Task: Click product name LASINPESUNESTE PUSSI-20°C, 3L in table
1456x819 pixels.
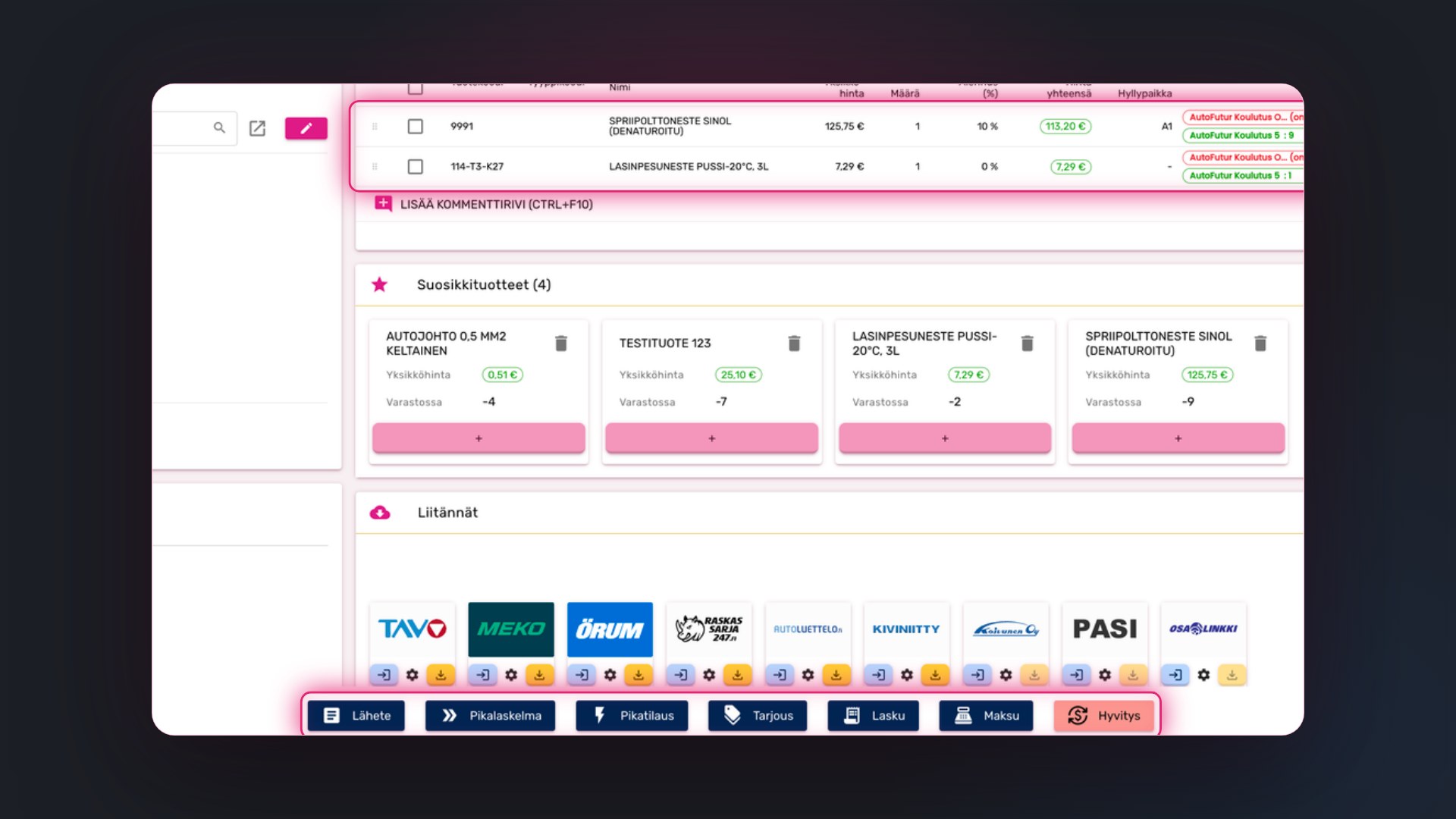Action: tap(689, 167)
